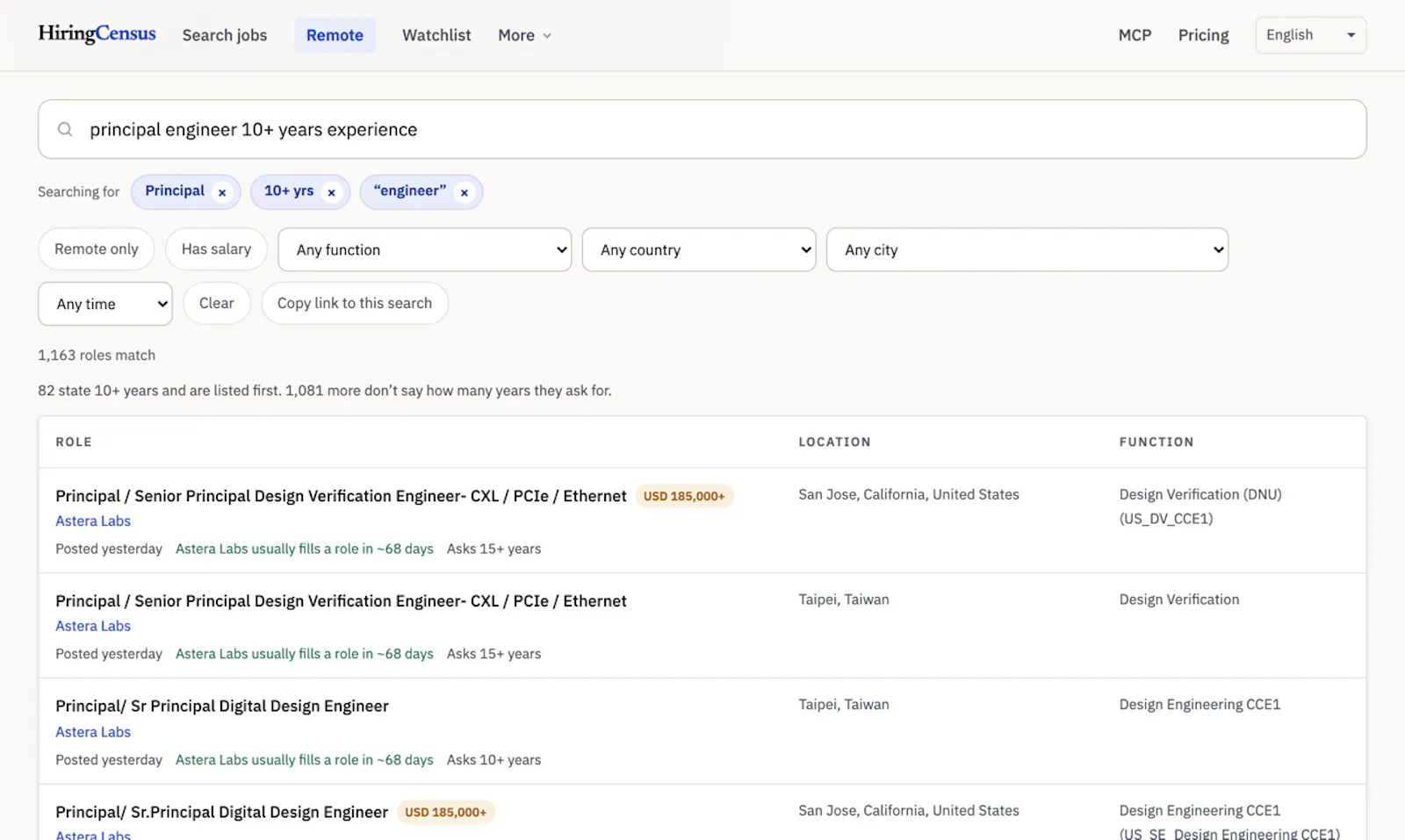Open Principal/ Sr Principal Digital Design Engineer role

(222, 706)
